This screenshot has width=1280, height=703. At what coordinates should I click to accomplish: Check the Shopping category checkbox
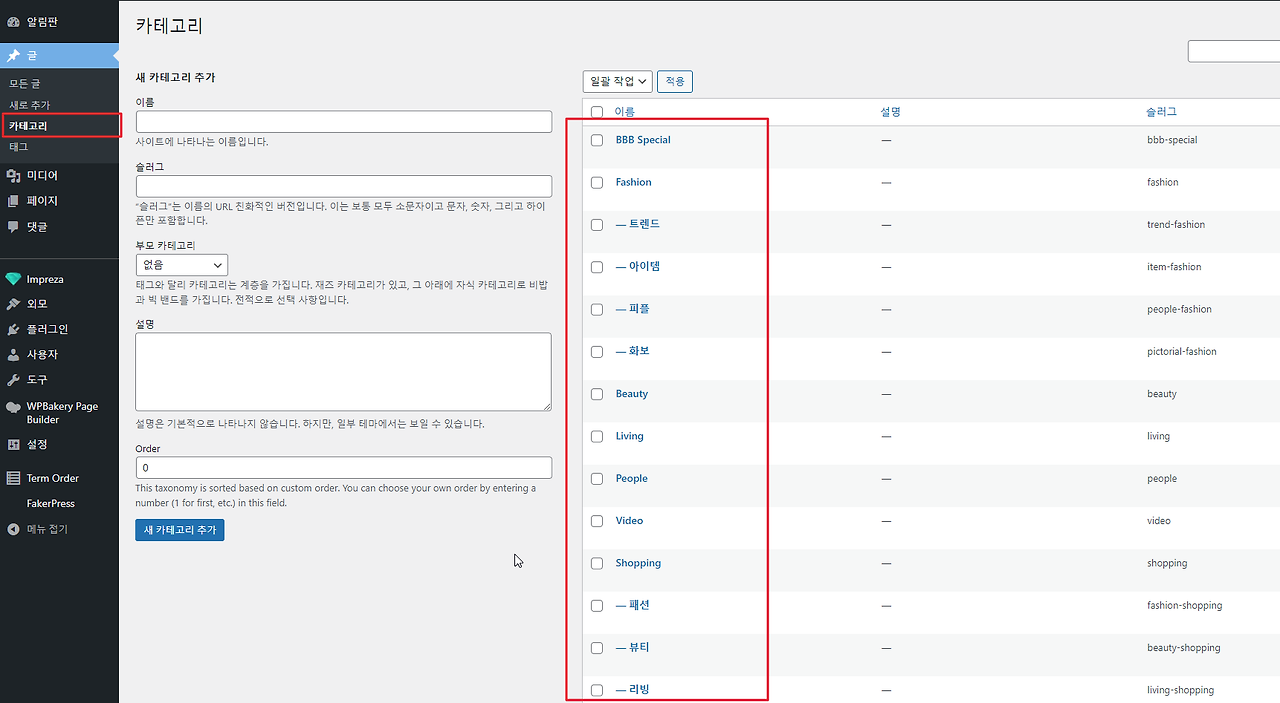(597, 563)
